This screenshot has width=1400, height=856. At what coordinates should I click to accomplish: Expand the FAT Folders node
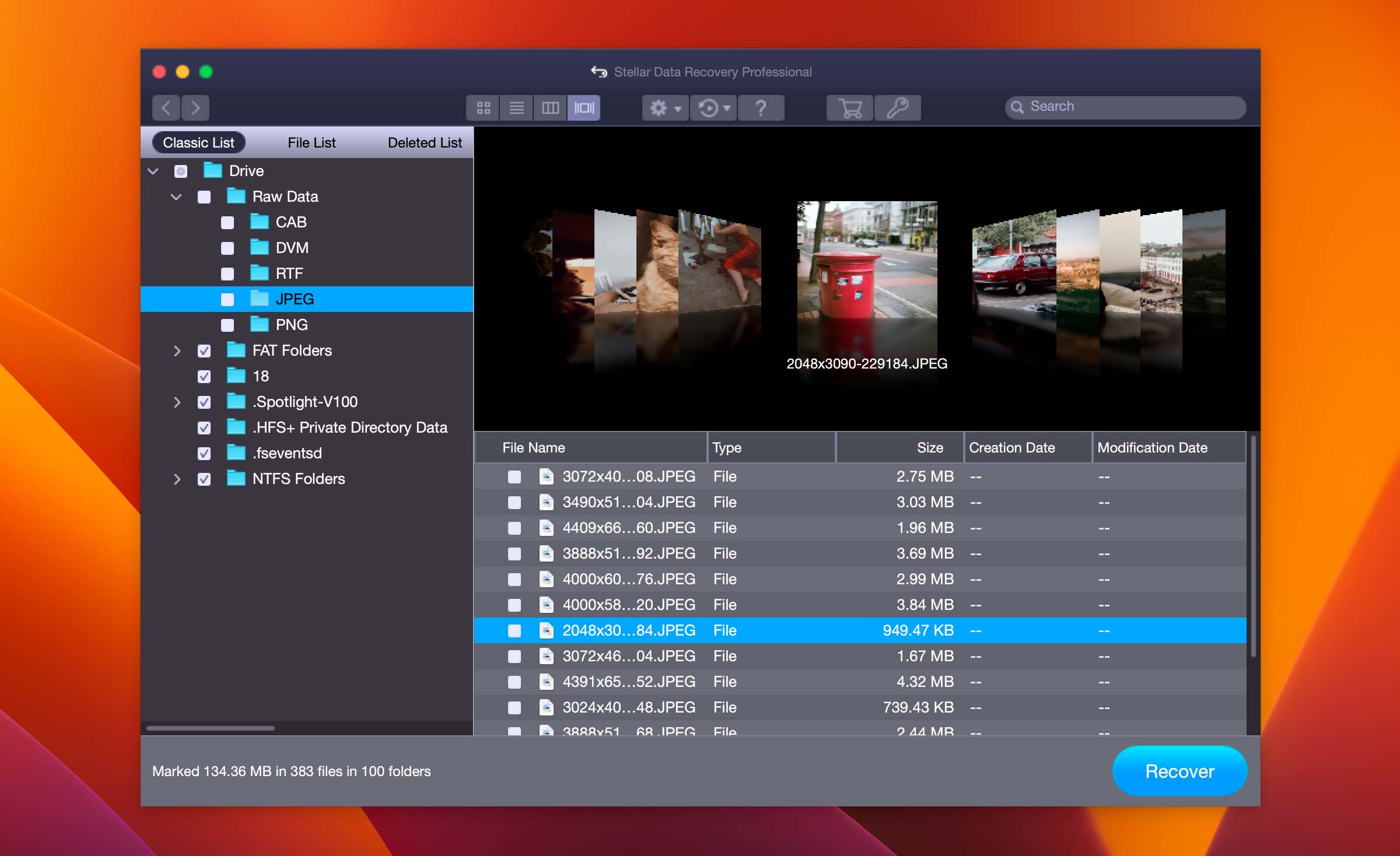pyautogui.click(x=177, y=350)
